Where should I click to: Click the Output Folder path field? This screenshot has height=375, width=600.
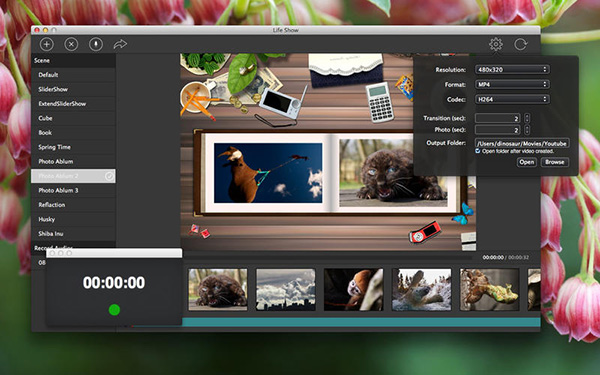522,143
